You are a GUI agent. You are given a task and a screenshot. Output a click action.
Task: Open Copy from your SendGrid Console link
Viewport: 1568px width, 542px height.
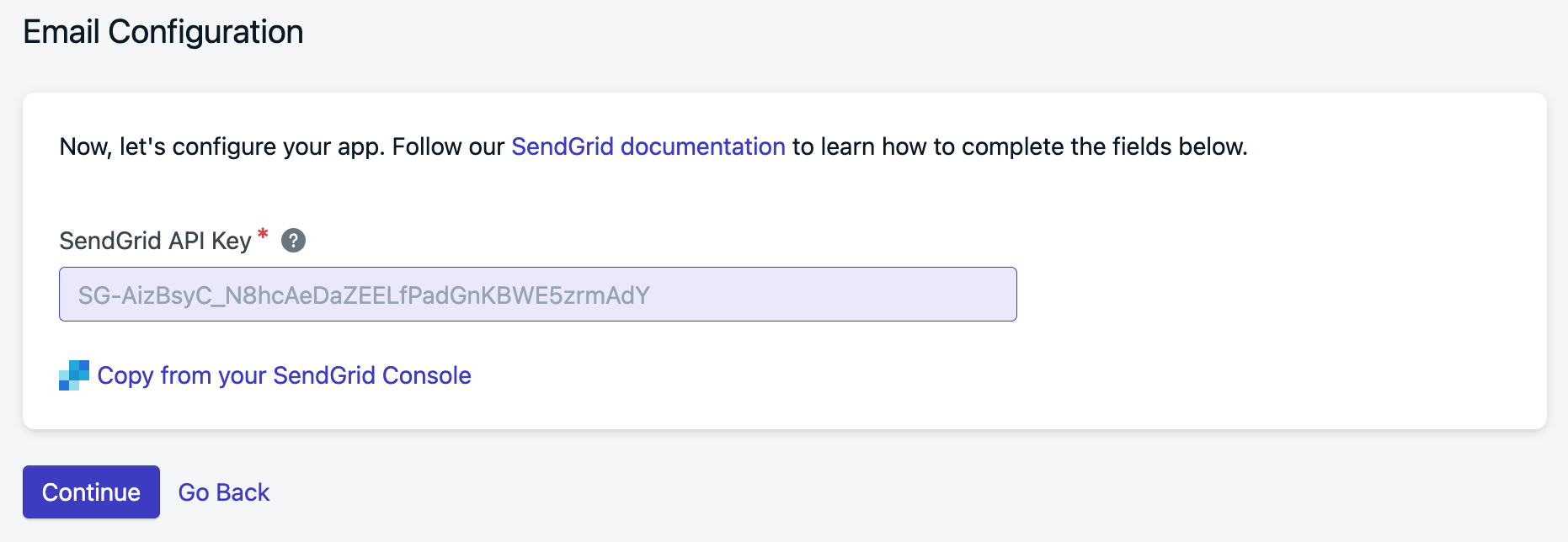(284, 375)
